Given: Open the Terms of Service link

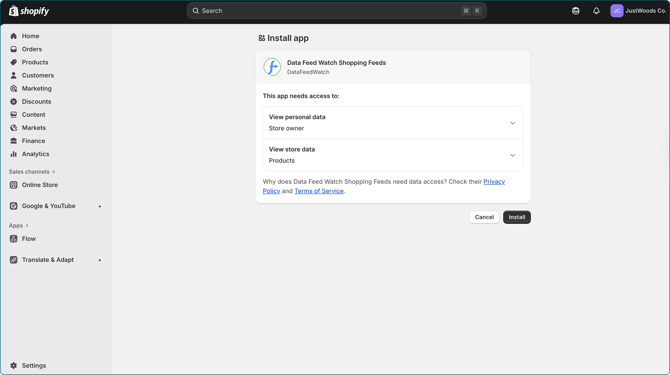Looking at the screenshot, I should [x=319, y=191].
